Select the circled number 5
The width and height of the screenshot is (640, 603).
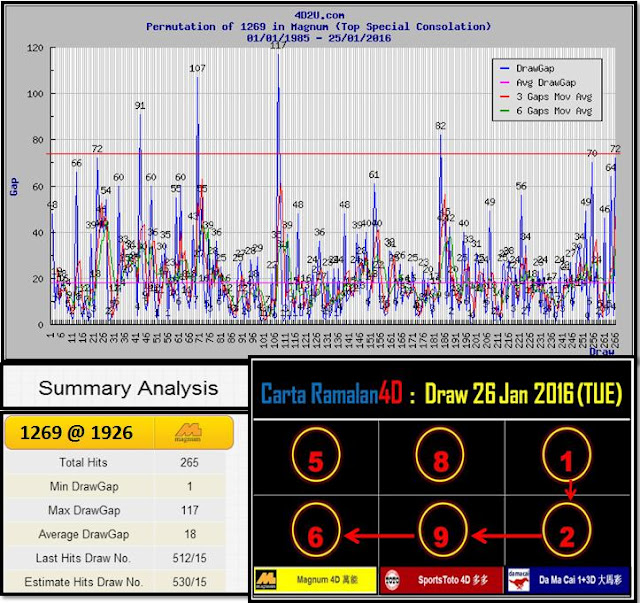(316, 456)
